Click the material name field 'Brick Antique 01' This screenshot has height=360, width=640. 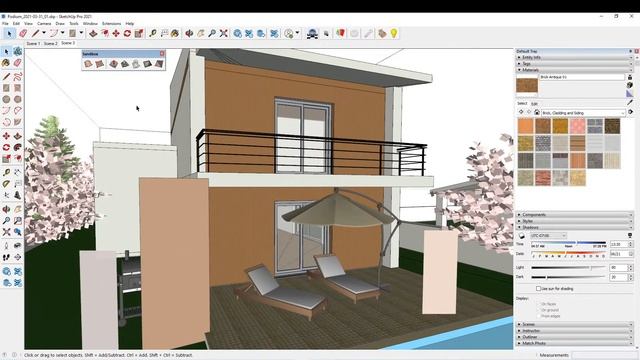click(x=582, y=77)
